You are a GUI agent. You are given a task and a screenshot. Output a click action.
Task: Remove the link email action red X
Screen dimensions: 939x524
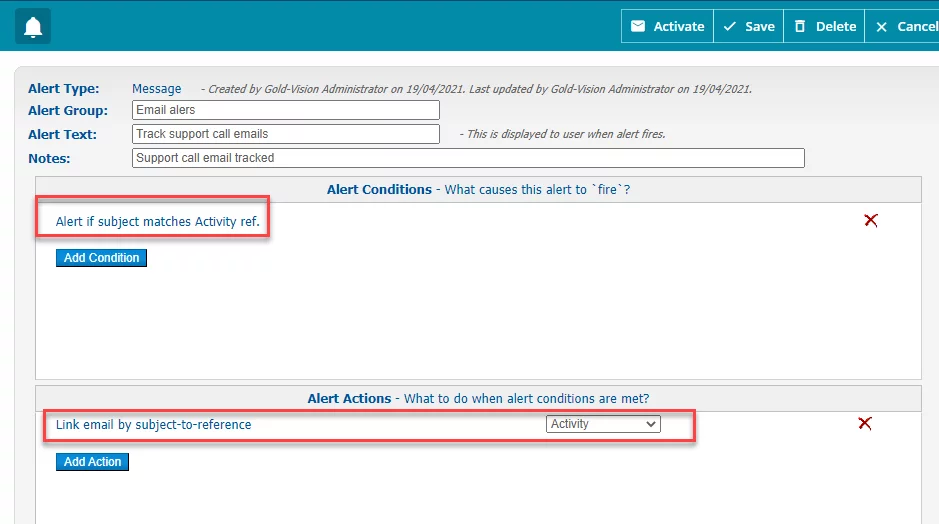(x=865, y=423)
